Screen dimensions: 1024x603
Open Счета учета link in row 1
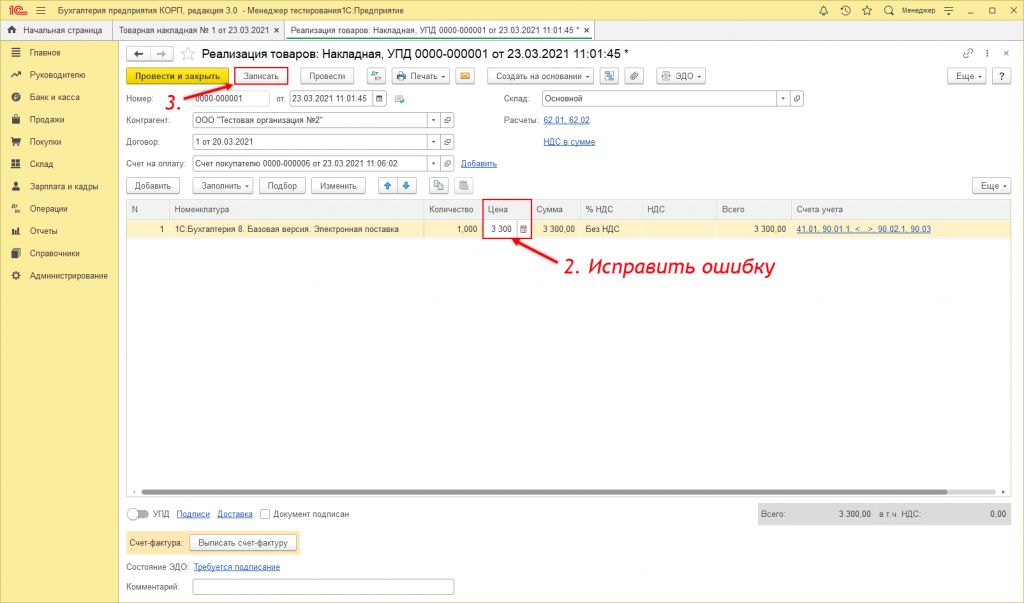pos(863,229)
